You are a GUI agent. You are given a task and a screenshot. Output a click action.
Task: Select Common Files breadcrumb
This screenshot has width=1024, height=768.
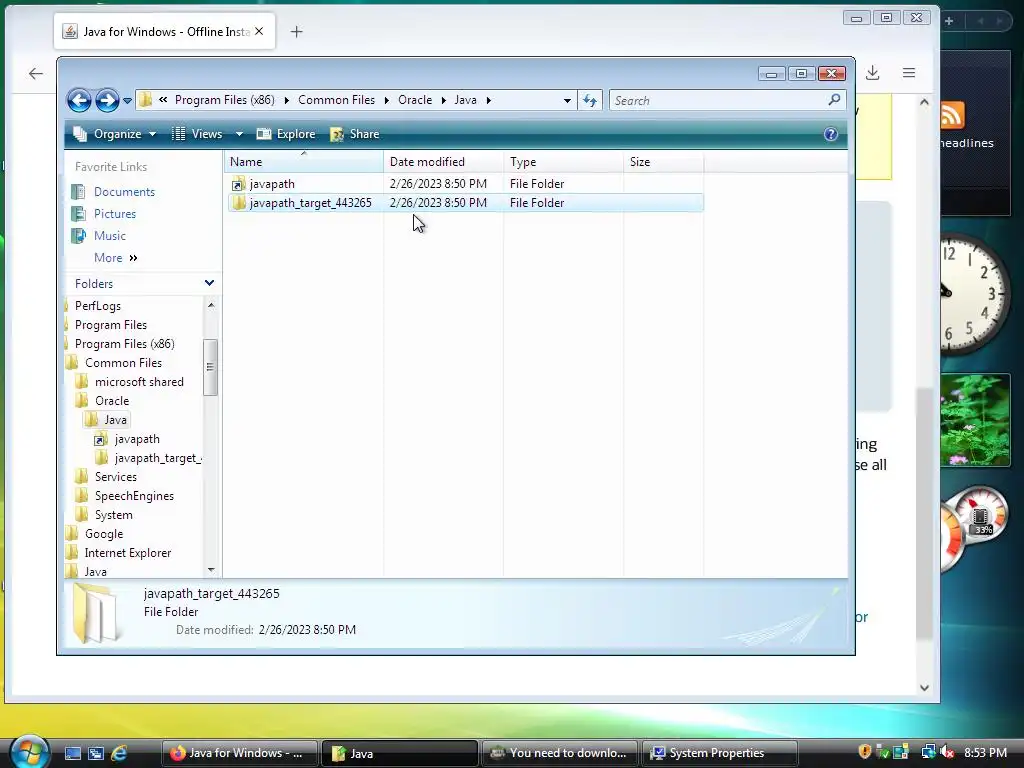336,100
